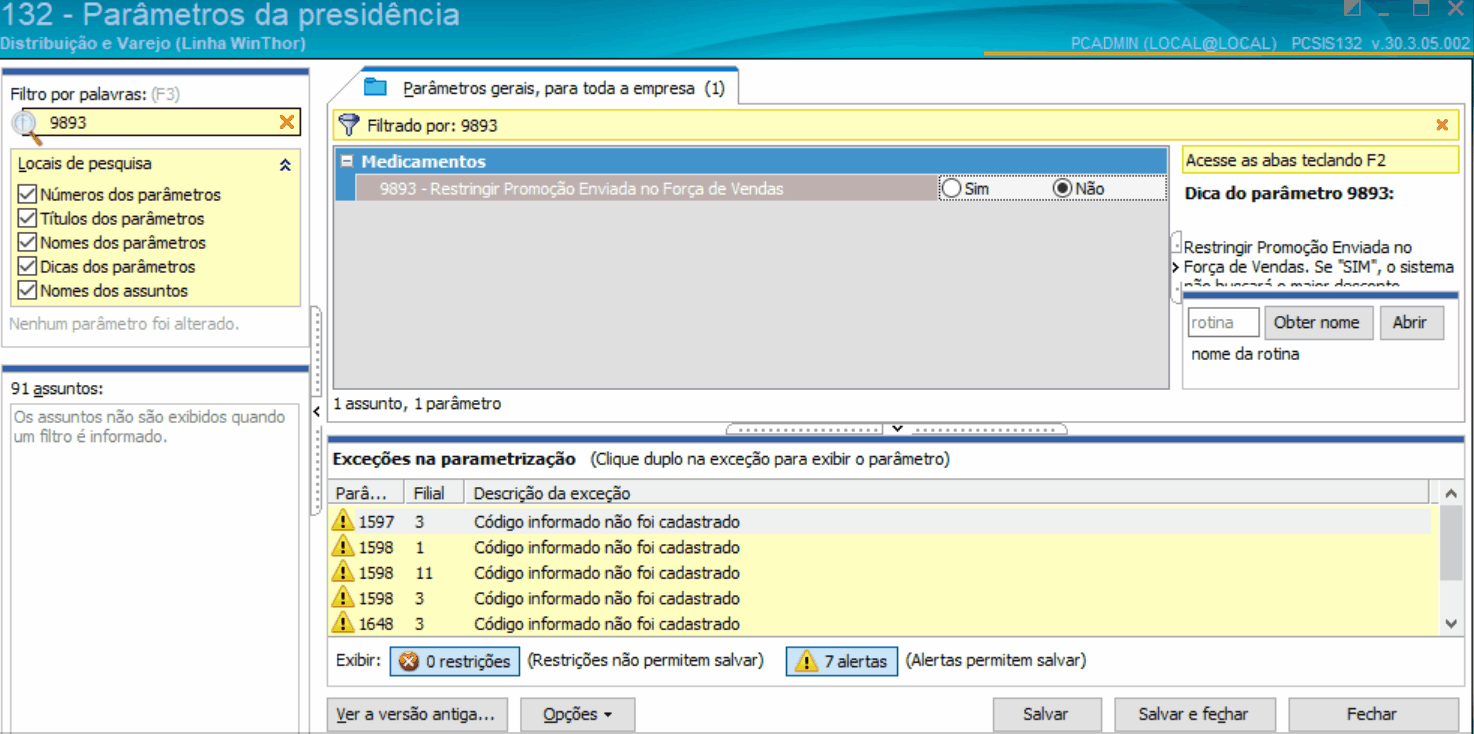Viewport: 1474px width, 734px height.
Task: Click the exceptions list scroll down arrow
Action: click(1451, 623)
